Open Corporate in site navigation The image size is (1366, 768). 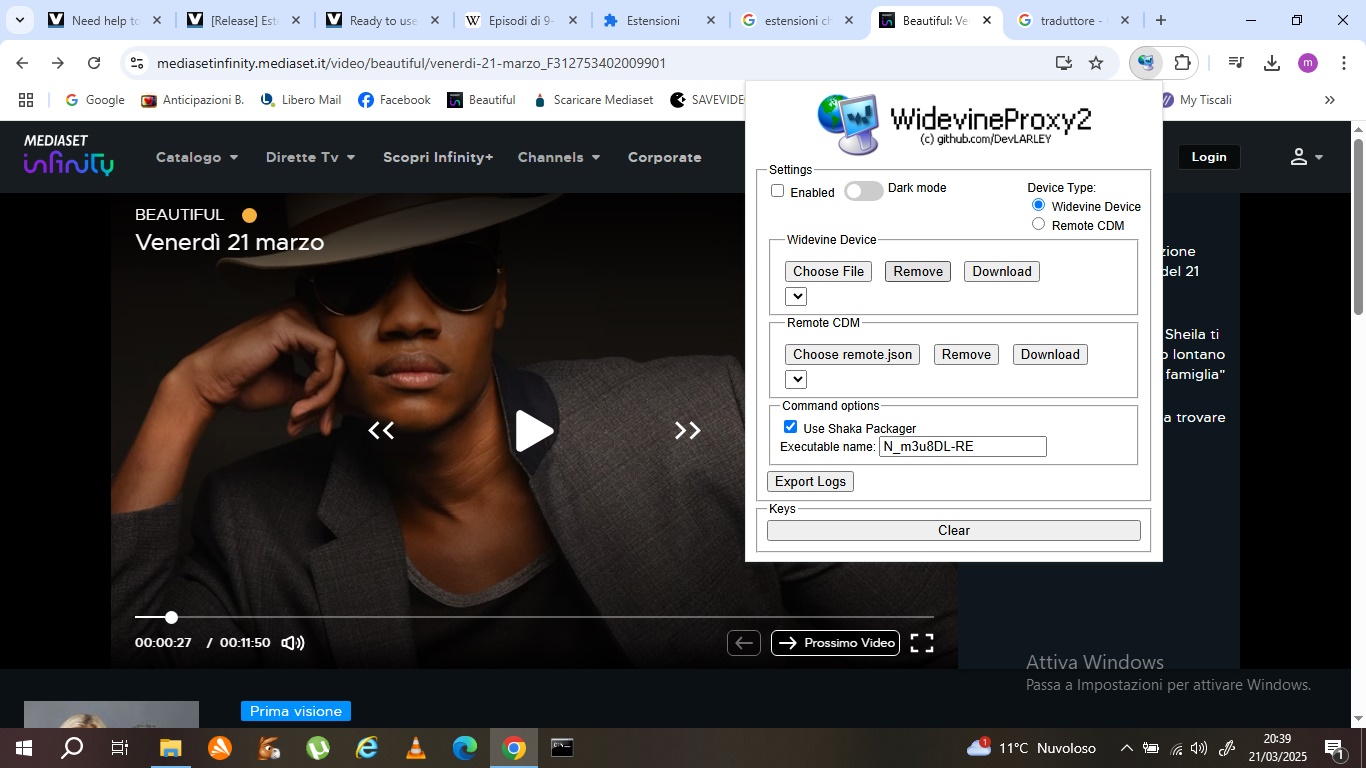click(665, 157)
